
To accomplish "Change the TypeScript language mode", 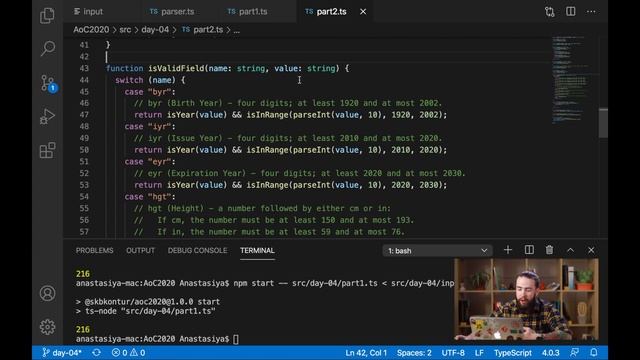I will (x=513, y=352).
